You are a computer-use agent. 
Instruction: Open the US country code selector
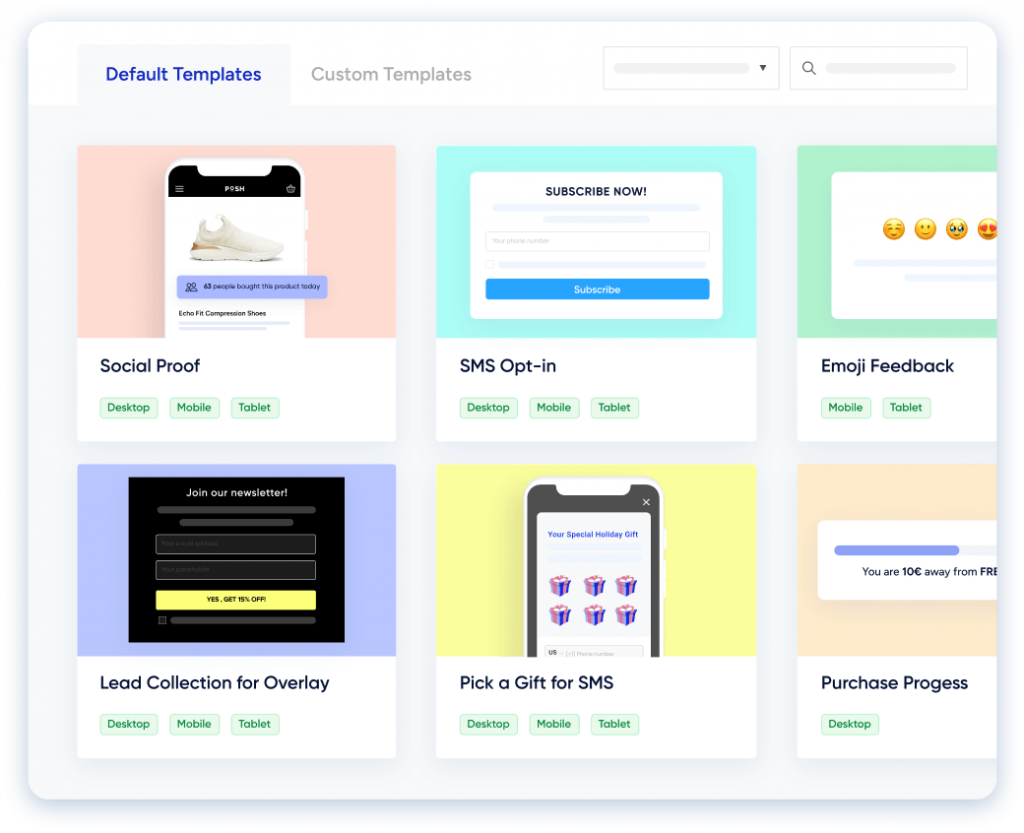click(x=554, y=653)
